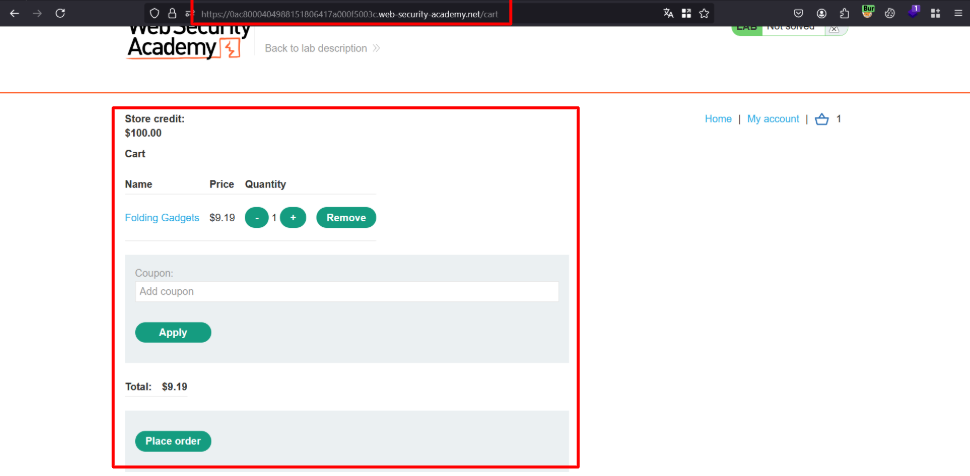Screen dimensions: 970x476
Task: Open Firefox hamburger application menu
Action: (957, 13)
